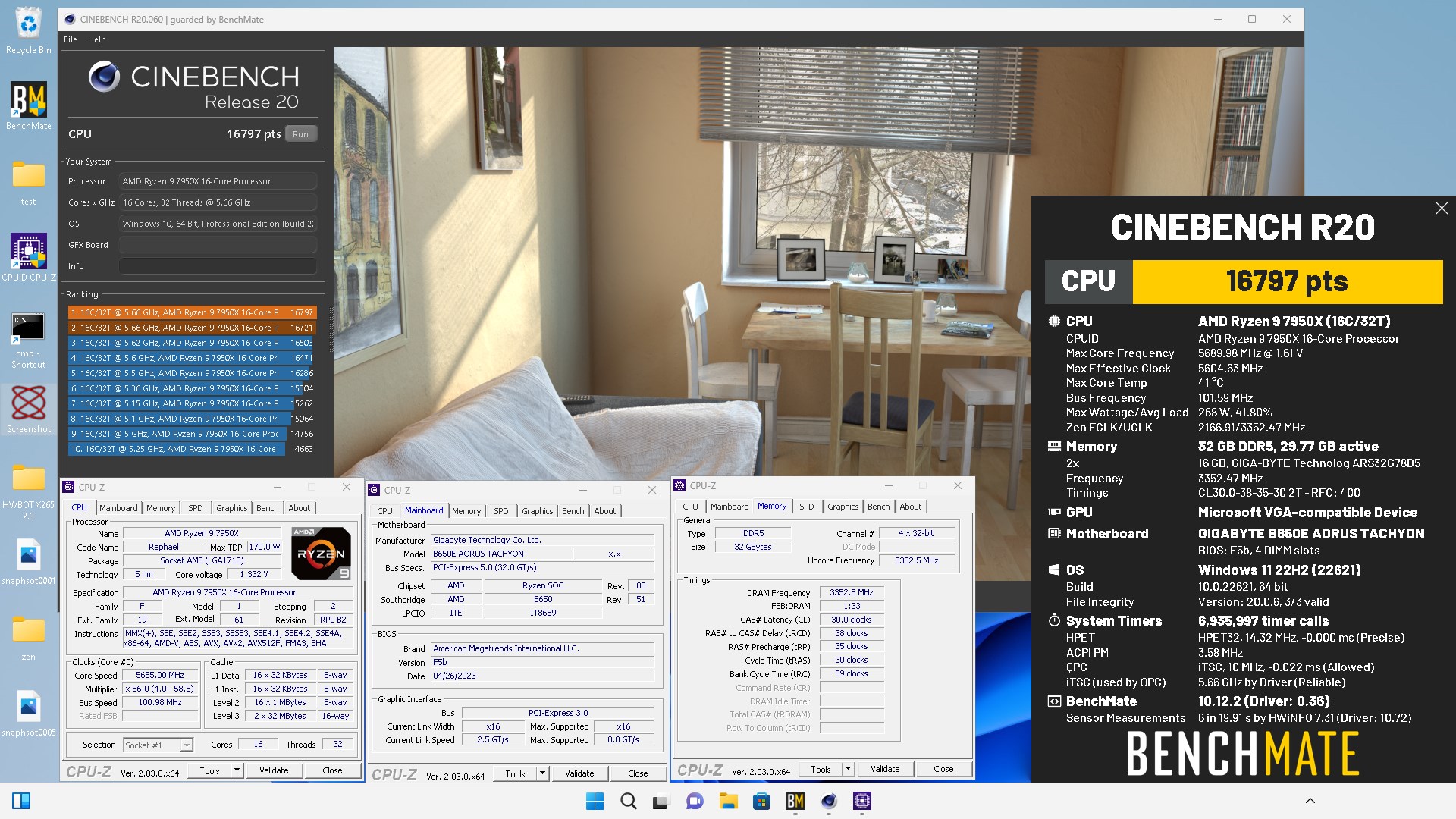This screenshot has height=819, width=1456.
Task: Open Widgets button at taskbar left
Action: click(21, 801)
